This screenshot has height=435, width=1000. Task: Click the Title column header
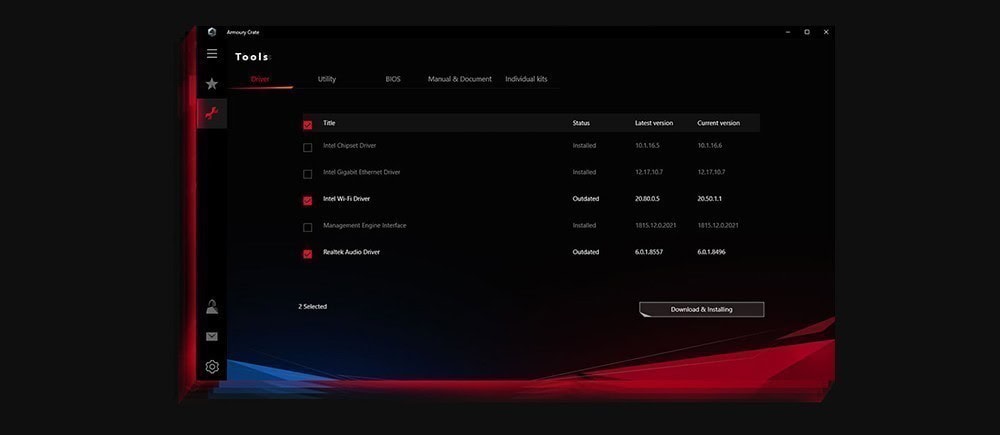pyautogui.click(x=329, y=123)
